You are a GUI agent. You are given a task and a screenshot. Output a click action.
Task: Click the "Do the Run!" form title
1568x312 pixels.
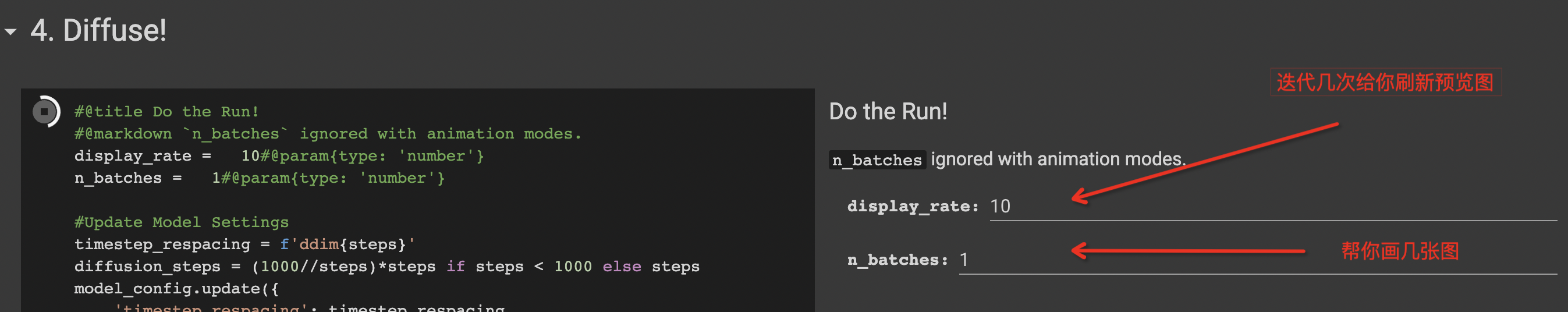[888, 111]
